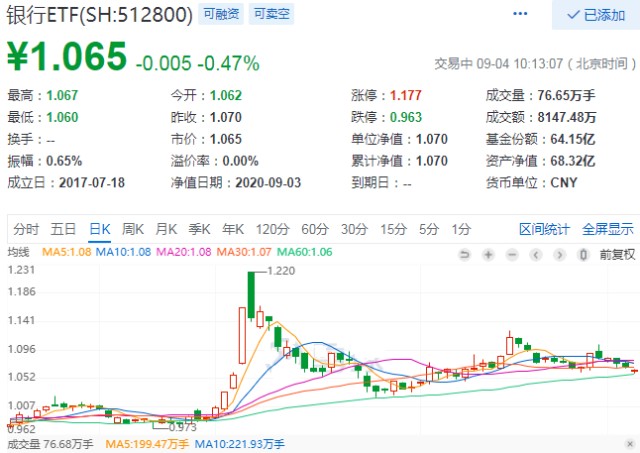Click the 基金份额 value 64.15亿

pyautogui.click(x=573, y=139)
